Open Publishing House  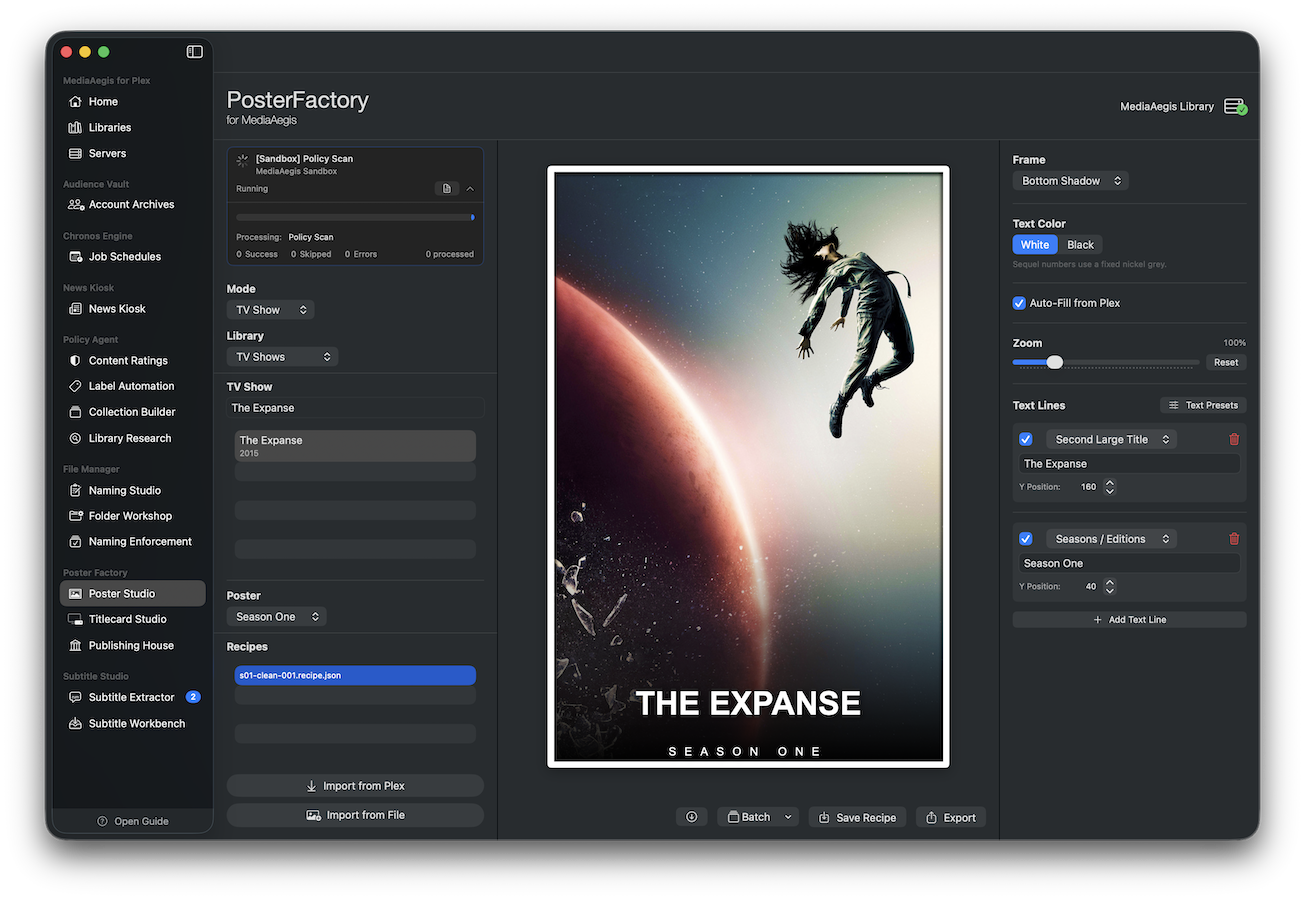coord(133,646)
